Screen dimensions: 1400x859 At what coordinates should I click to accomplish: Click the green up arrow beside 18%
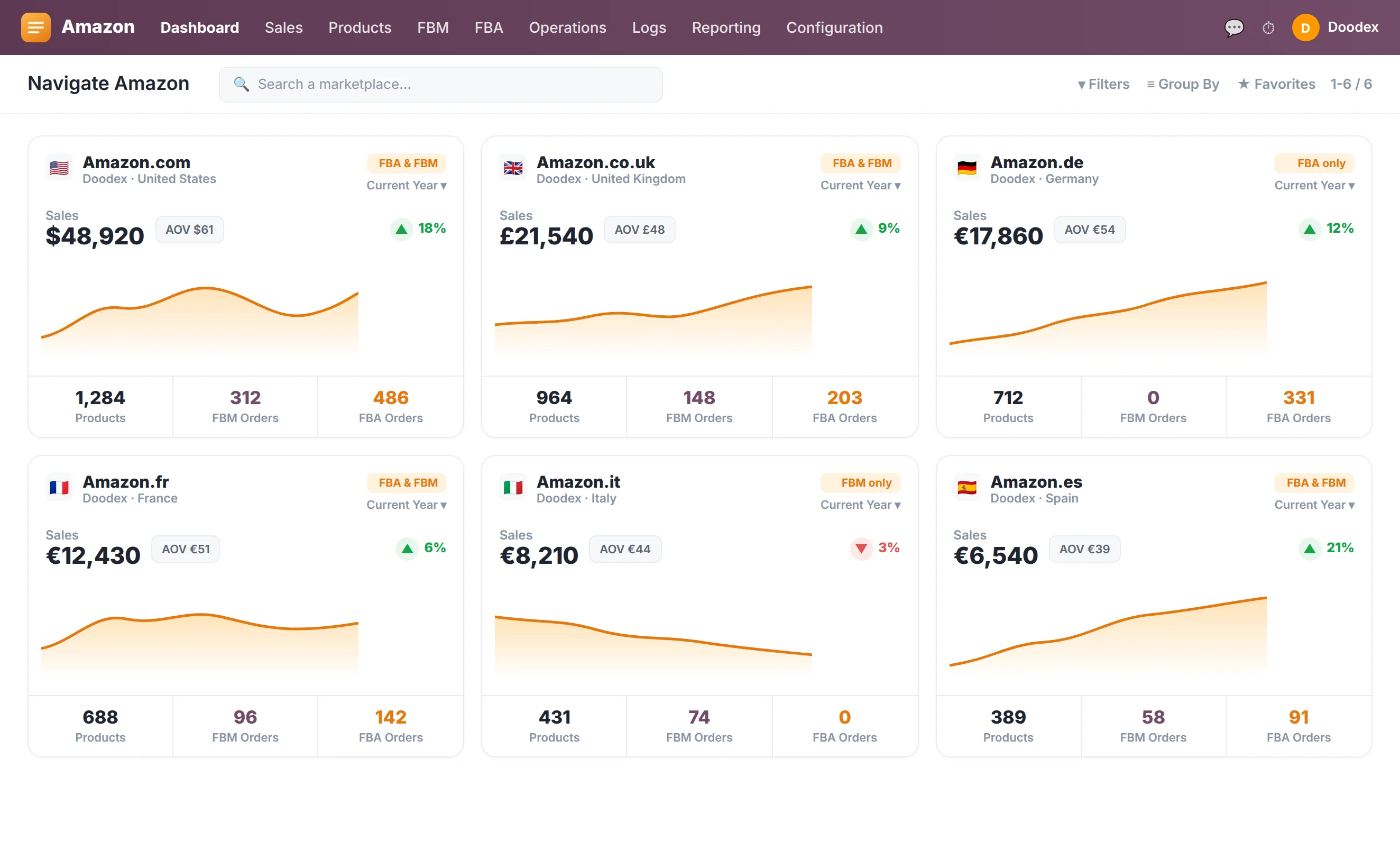[x=402, y=229]
